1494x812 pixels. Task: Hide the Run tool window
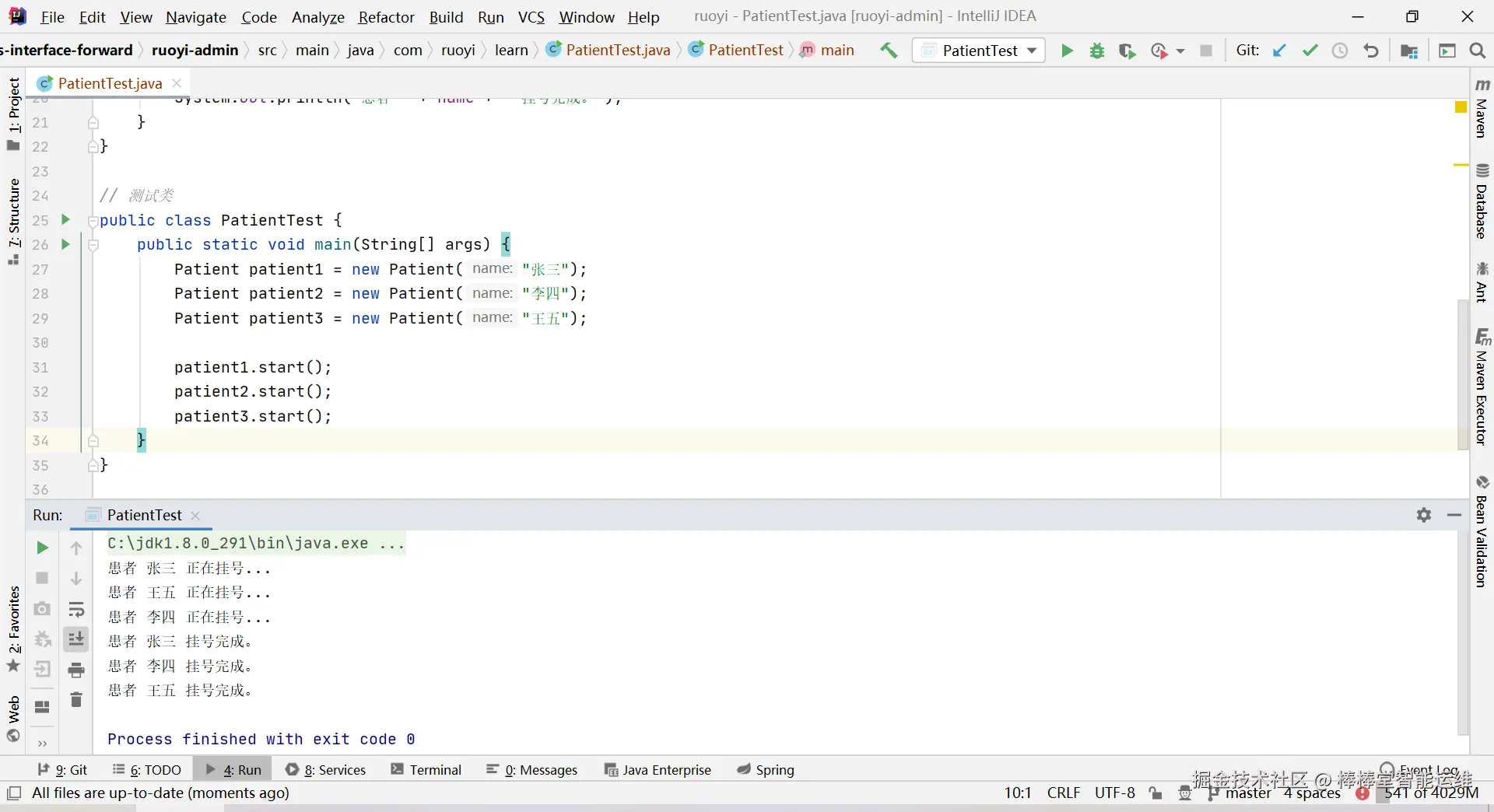tap(1454, 515)
